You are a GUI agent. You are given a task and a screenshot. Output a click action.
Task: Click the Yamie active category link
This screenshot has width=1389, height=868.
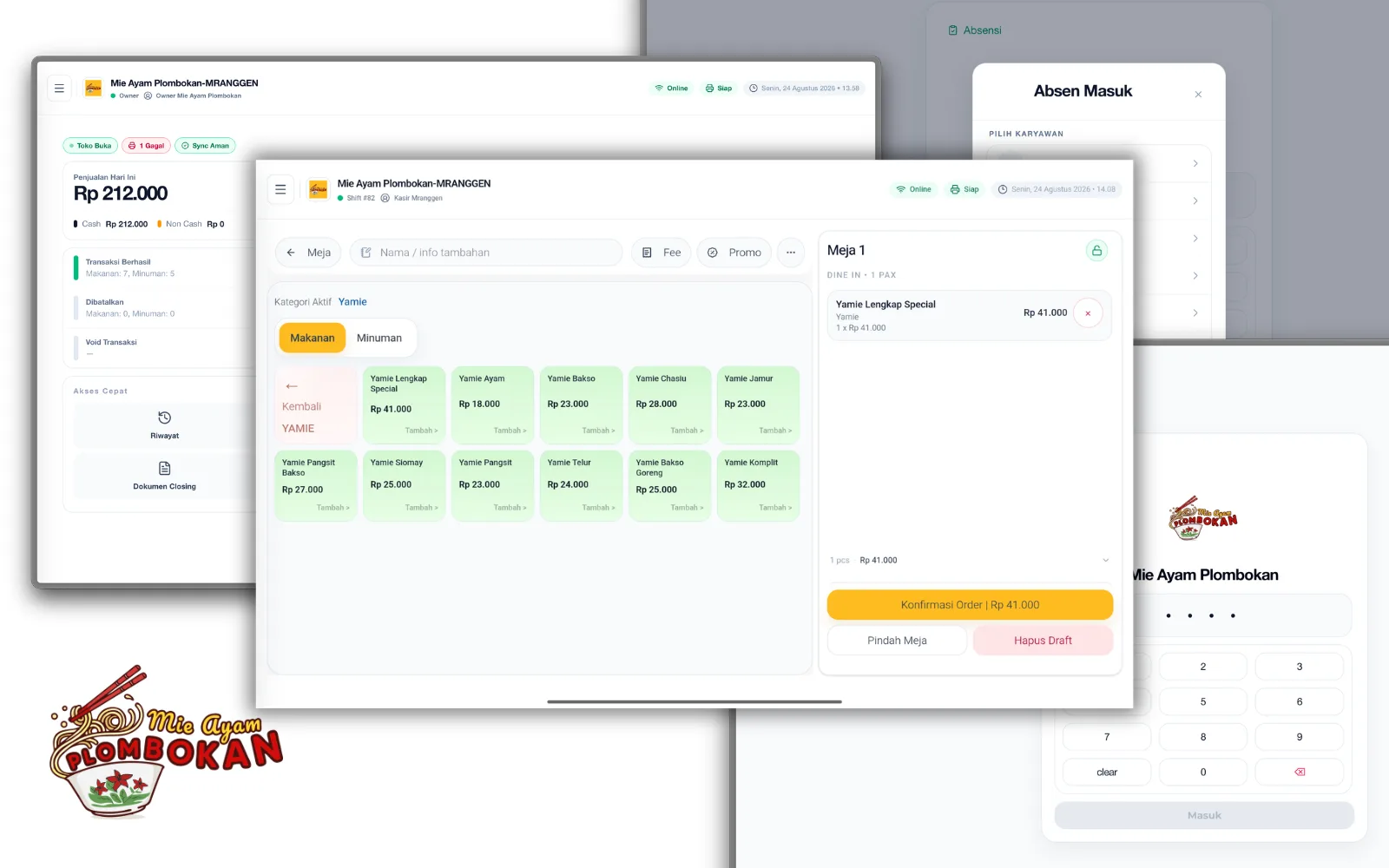click(x=352, y=302)
